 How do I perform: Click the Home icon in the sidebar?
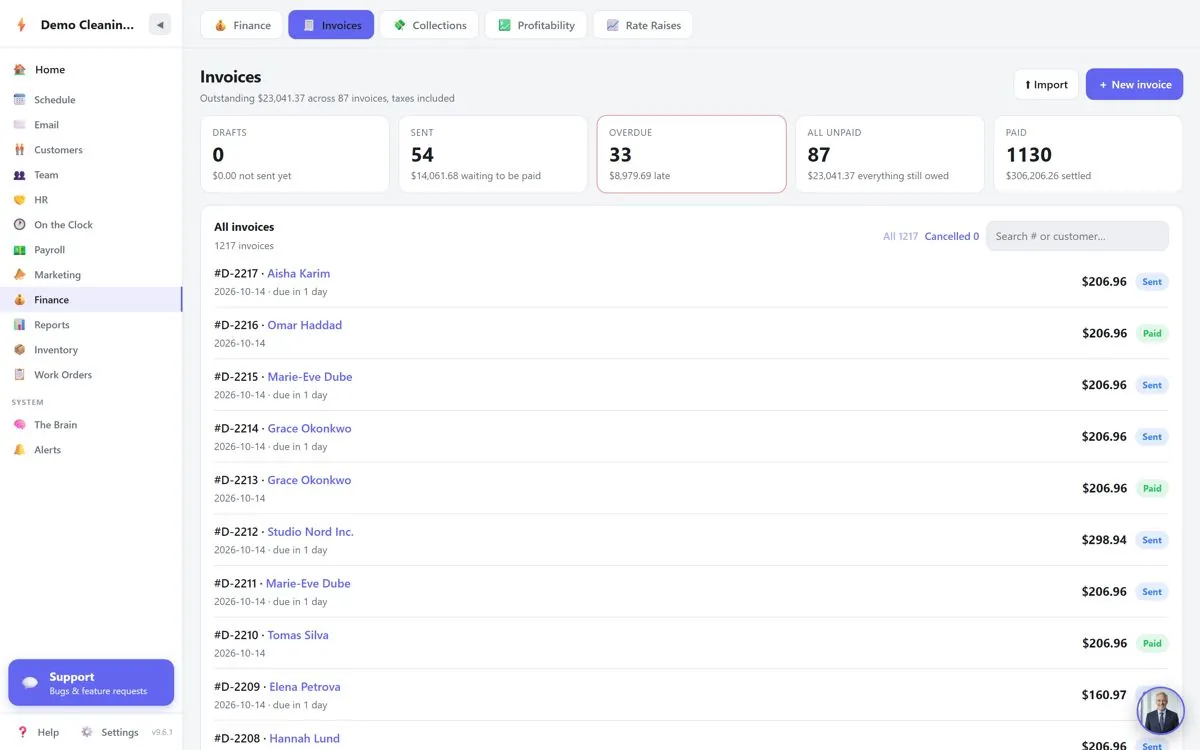(19, 70)
